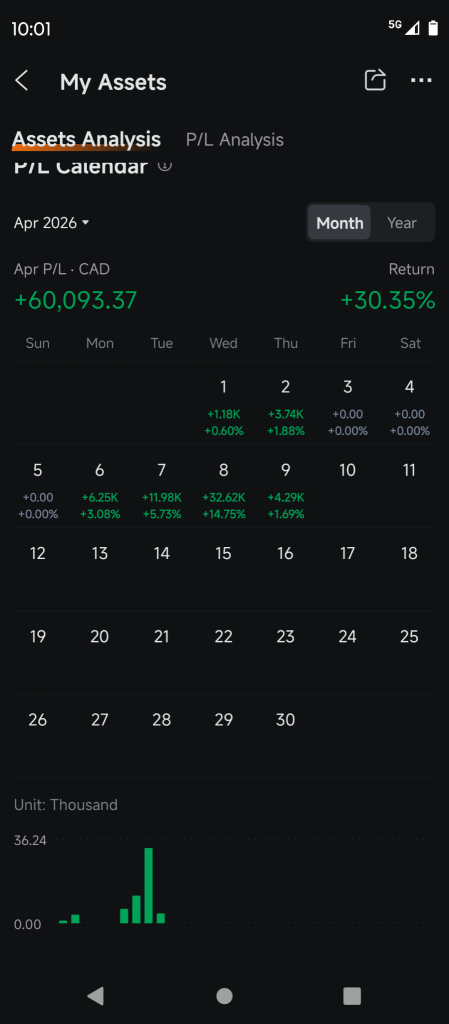The image size is (449, 1024).
Task: Tap the Android recent apps square
Action: click(x=352, y=995)
